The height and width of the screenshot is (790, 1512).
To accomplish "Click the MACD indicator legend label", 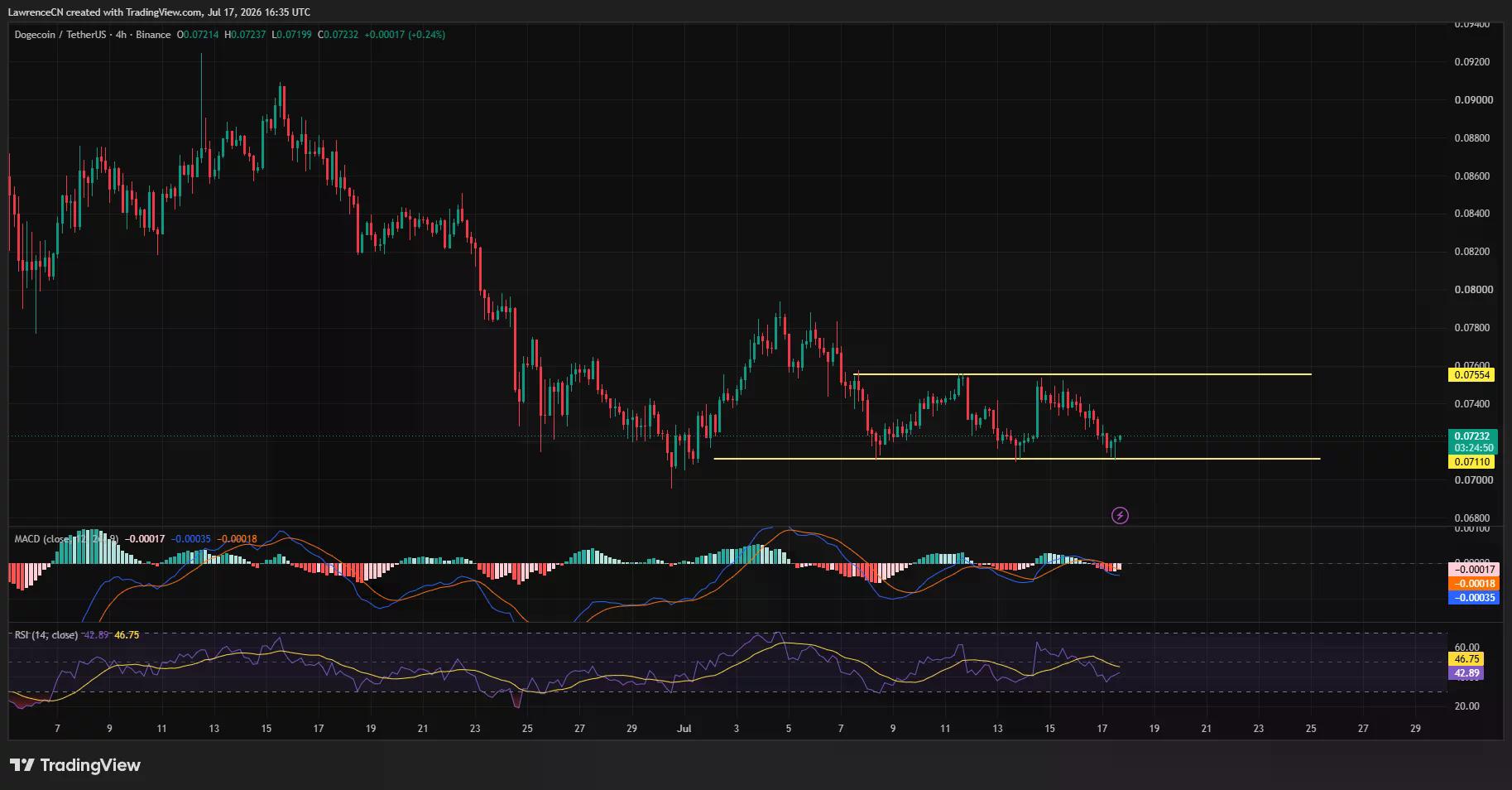I will coord(66,539).
